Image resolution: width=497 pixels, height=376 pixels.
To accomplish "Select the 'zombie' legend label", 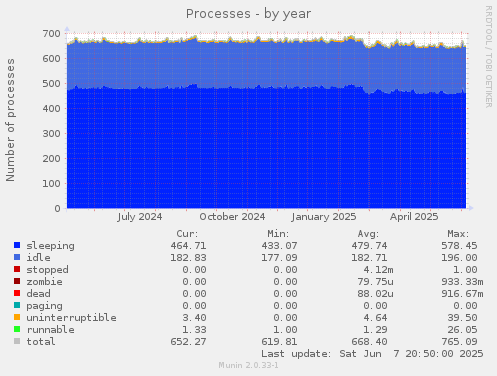I will 44,282.
